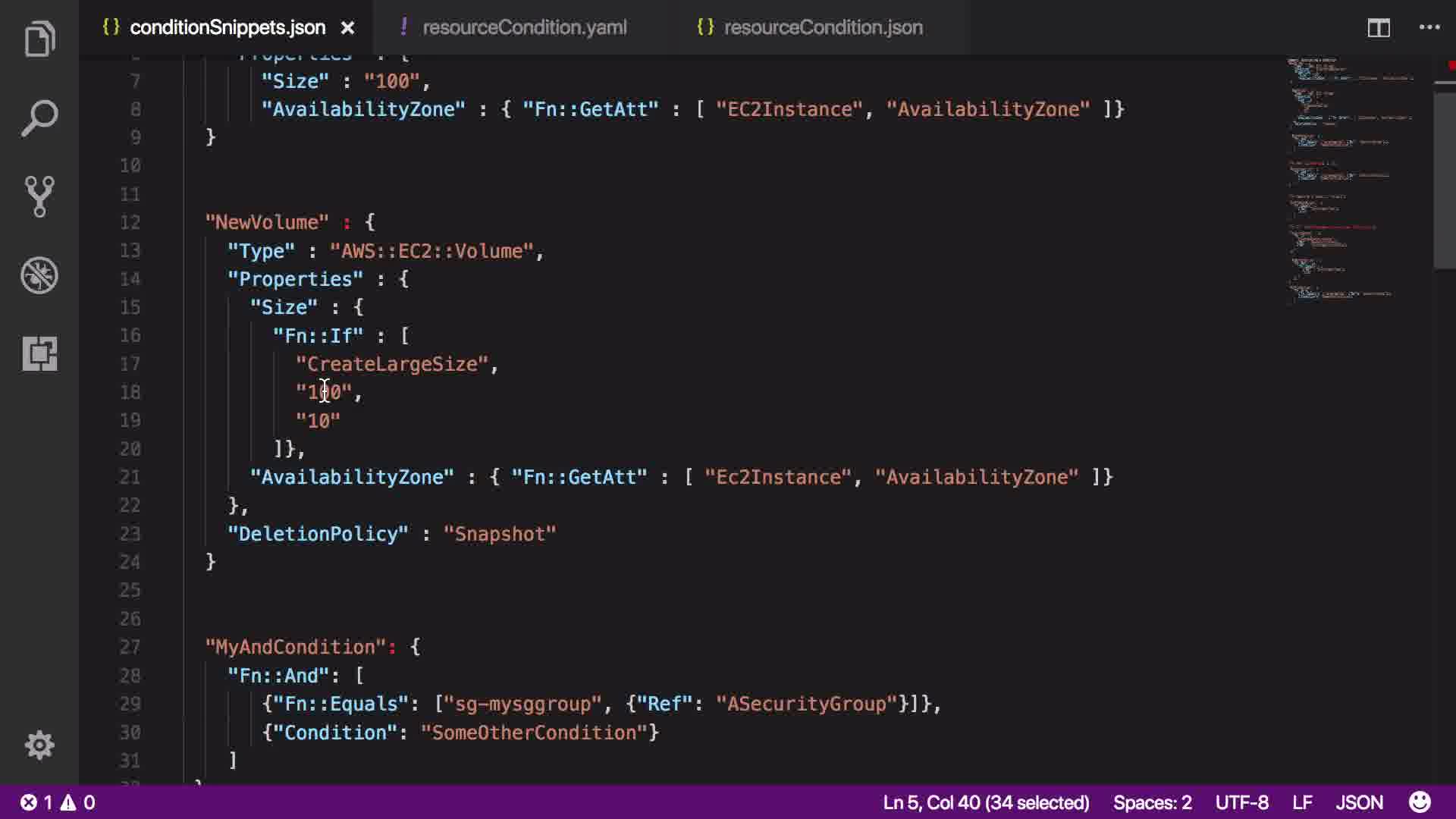Click the code minimap preview

[1350, 182]
